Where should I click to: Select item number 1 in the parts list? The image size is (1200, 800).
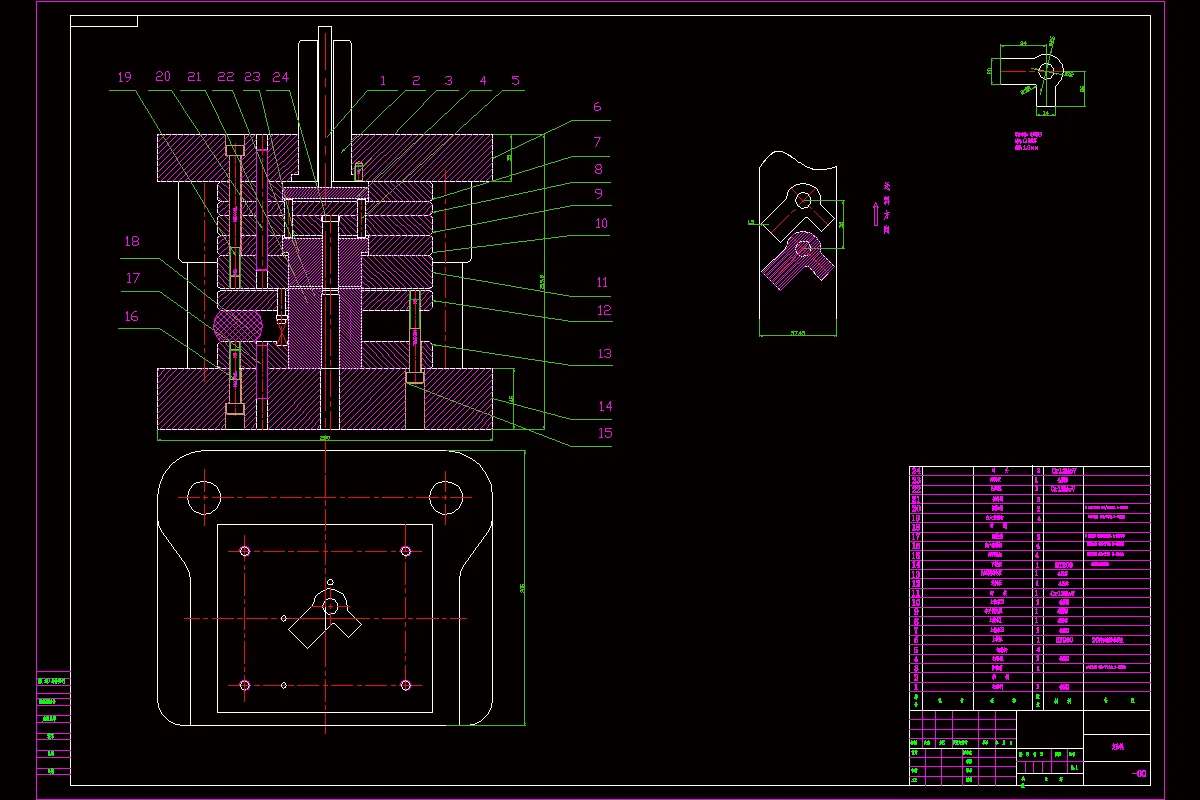point(916,688)
